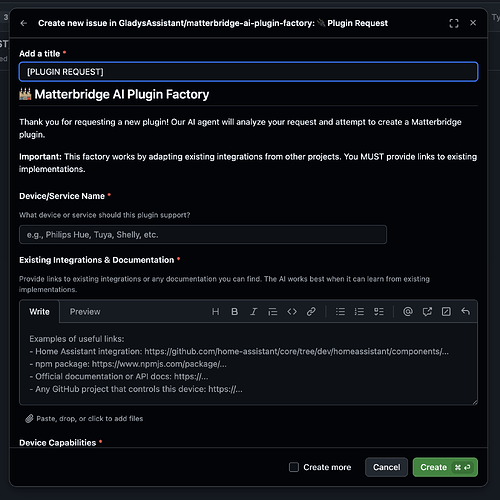Screen dimensions: 500x500
Task: Add a link with the chain icon
Action: coord(311,312)
